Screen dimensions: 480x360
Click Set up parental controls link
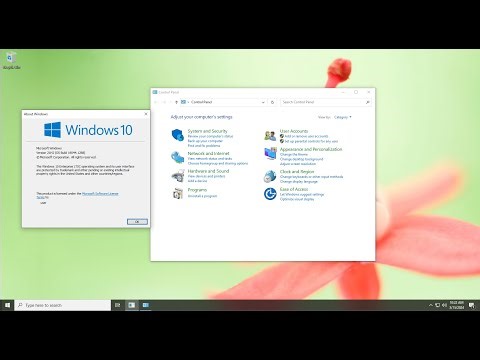pyautogui.click(x=311, y=141)
